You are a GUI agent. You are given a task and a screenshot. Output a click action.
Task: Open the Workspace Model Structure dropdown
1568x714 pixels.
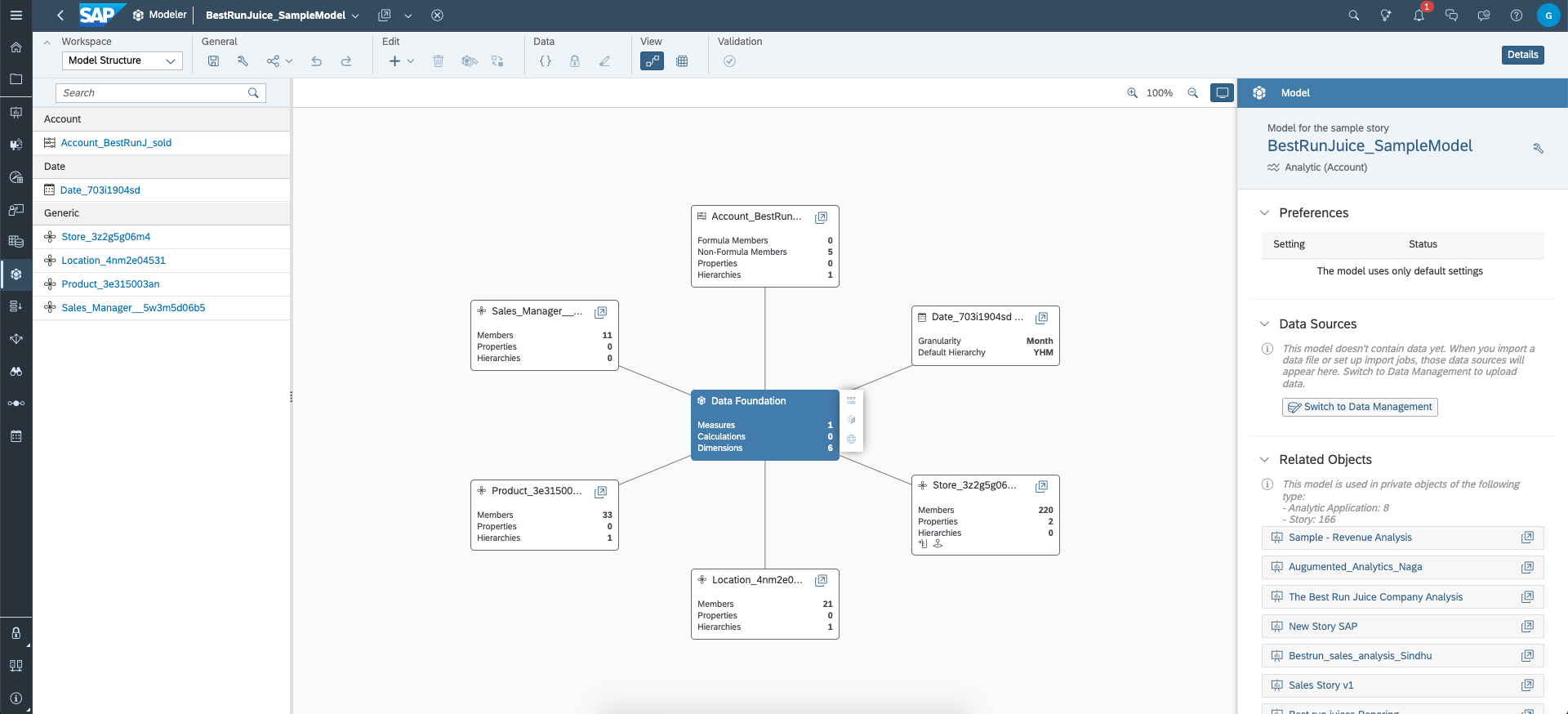pos(122,60)
